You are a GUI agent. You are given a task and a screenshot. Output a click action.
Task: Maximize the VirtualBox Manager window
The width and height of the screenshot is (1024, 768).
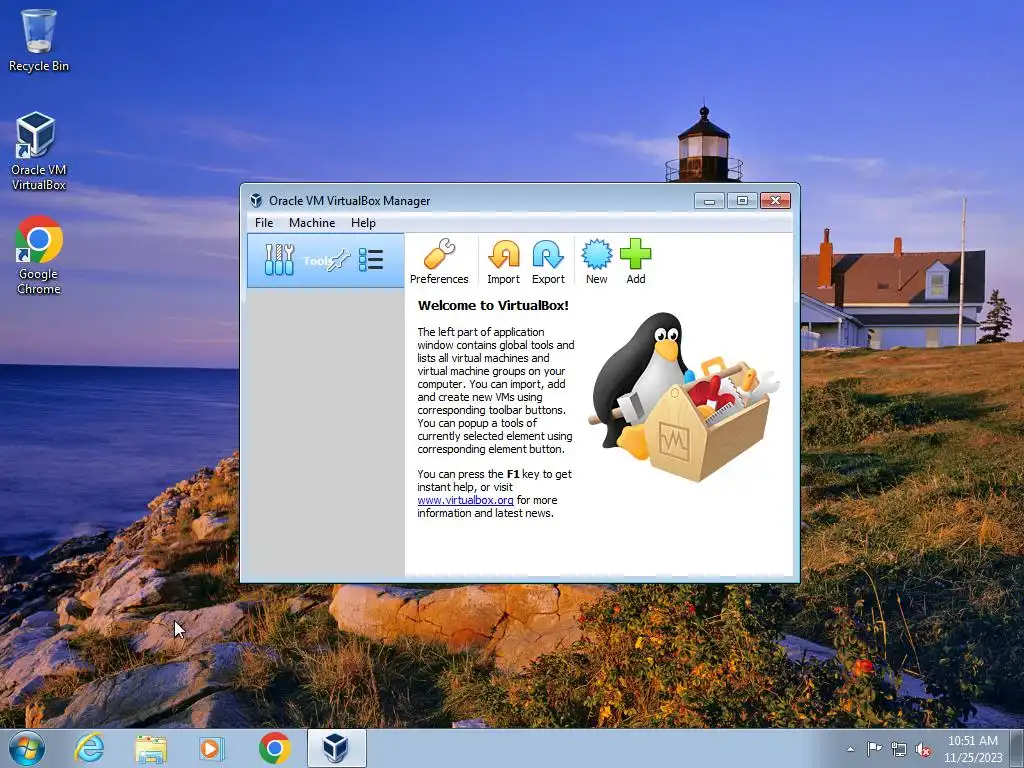[742, 200]
